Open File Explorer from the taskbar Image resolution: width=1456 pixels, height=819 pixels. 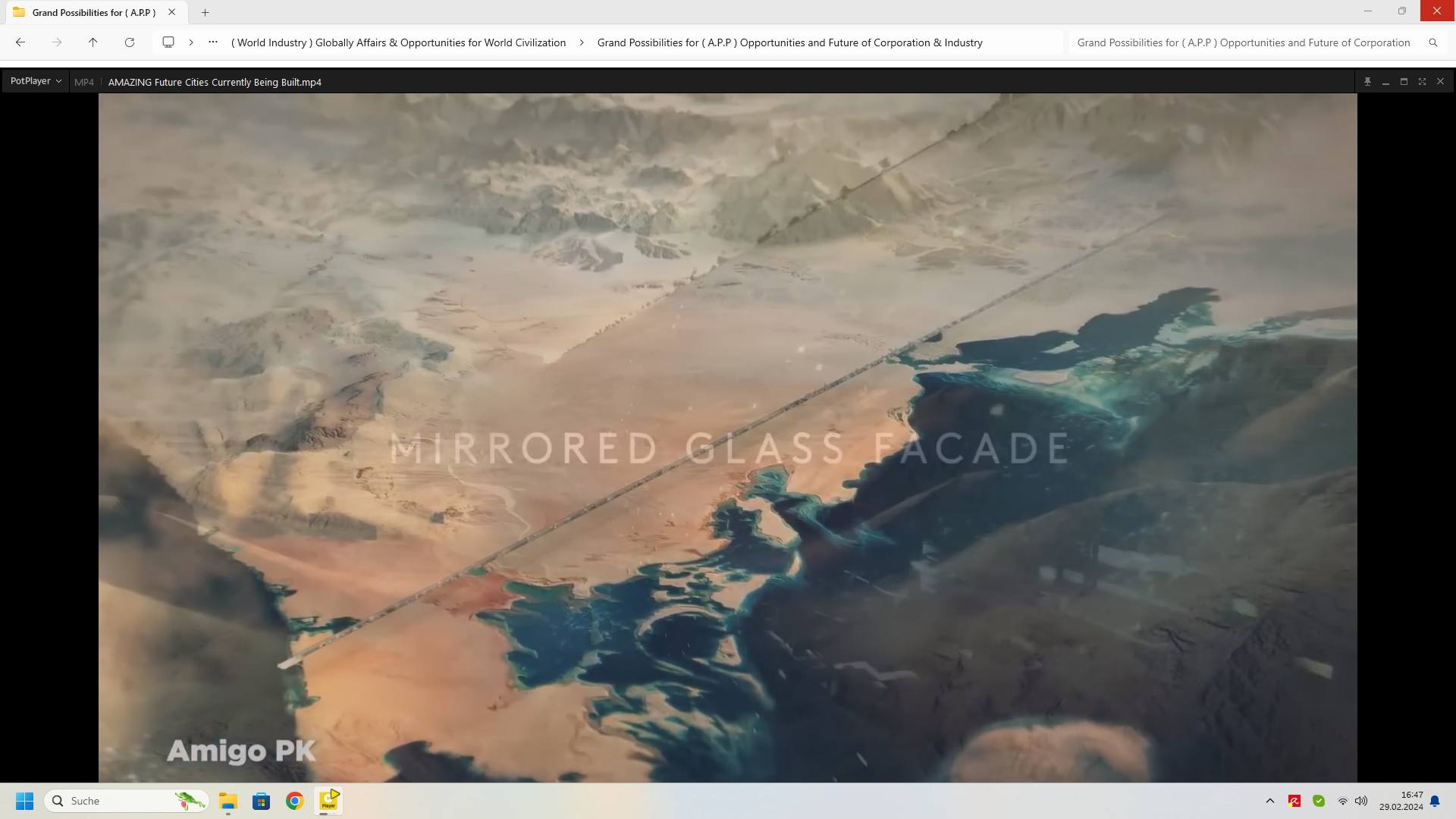[x=228, y=801]
